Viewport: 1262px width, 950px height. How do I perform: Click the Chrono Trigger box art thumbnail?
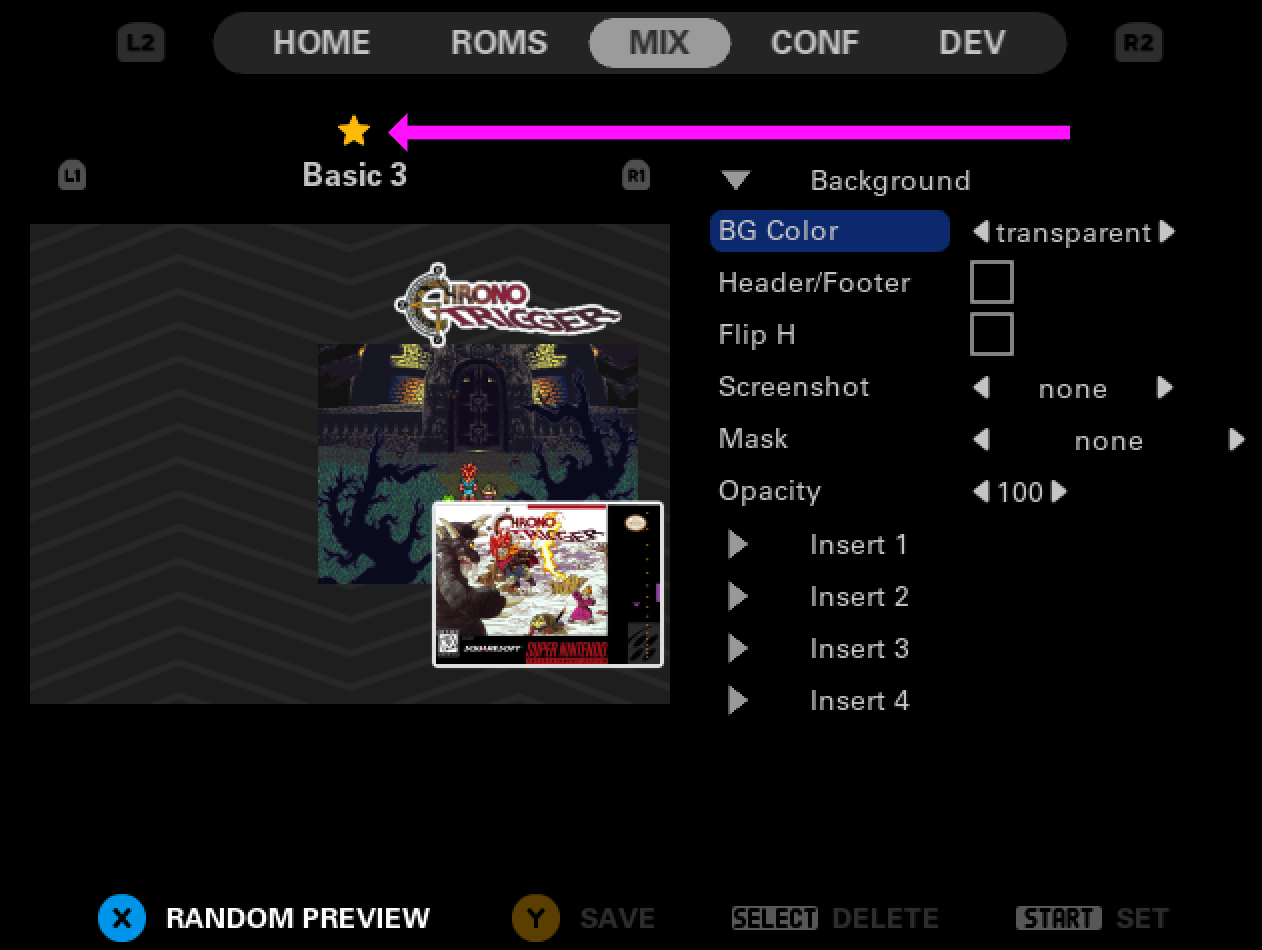(548, 584)
